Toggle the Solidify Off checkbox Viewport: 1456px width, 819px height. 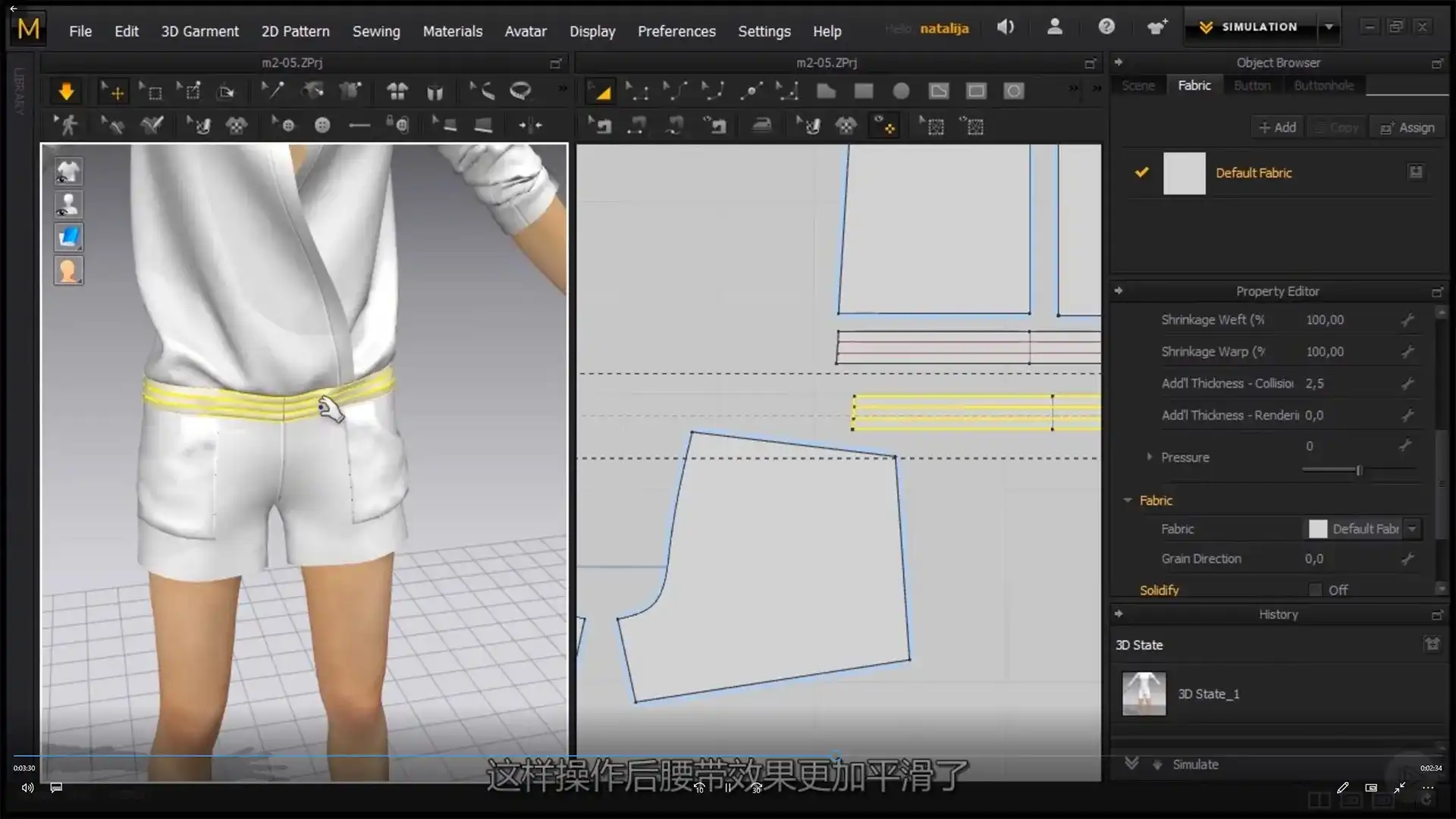pos(1316,590)
